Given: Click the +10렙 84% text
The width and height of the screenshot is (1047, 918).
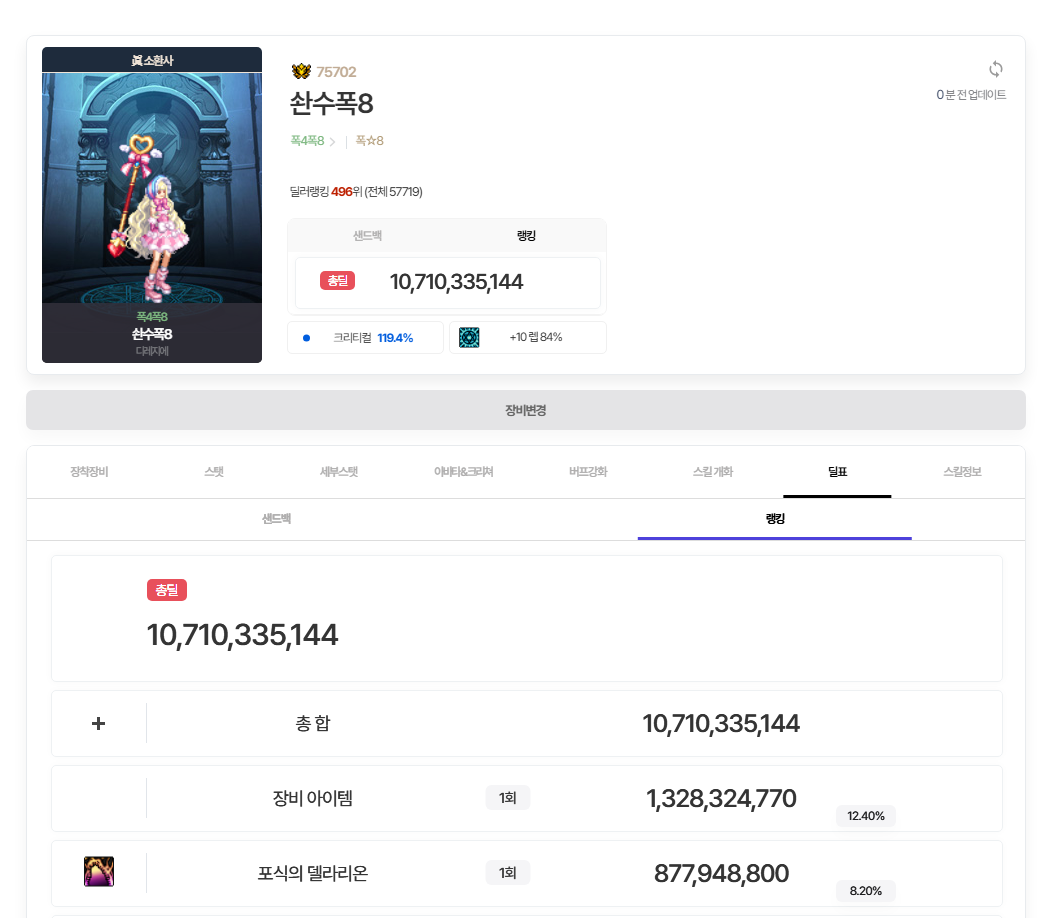Looking at the screenshot, I should click(536, 337).
